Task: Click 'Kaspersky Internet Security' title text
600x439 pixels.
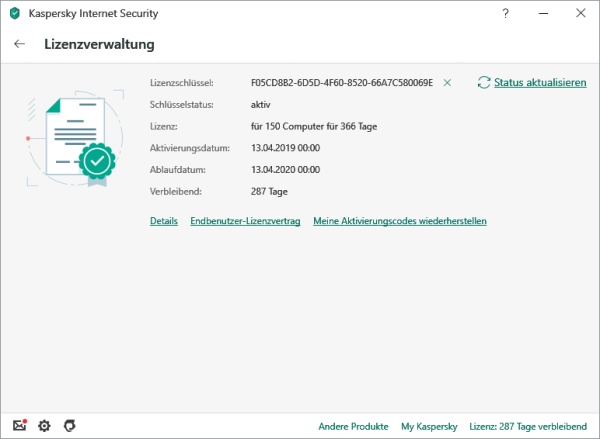Action: 93,13
